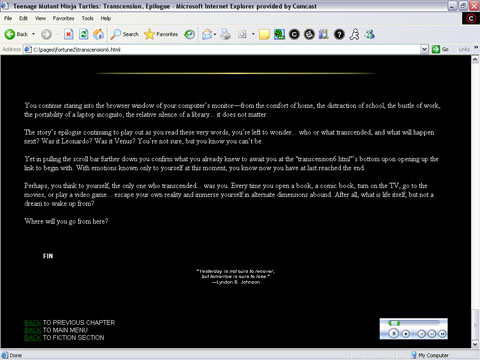Click the address bar URL field
This screenshot has height=360, width=480.
[x=226, y=49]
